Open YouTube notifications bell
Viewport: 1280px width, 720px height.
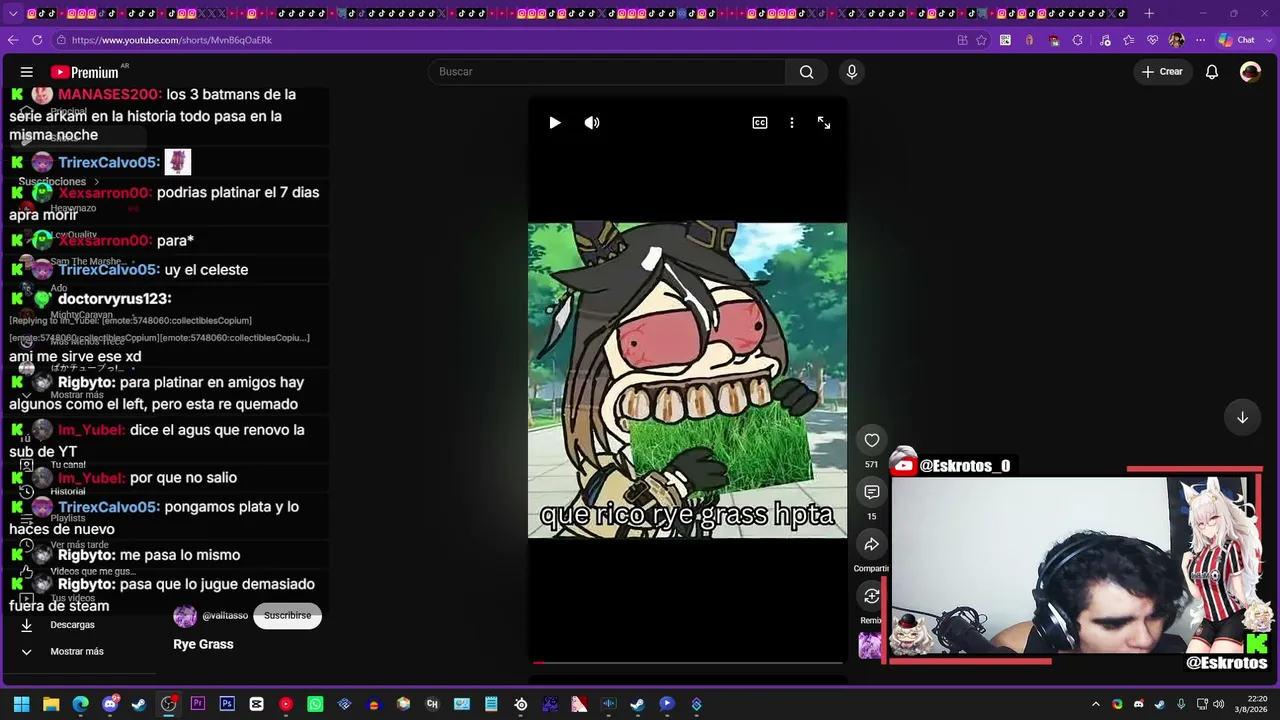(1212, 72)
